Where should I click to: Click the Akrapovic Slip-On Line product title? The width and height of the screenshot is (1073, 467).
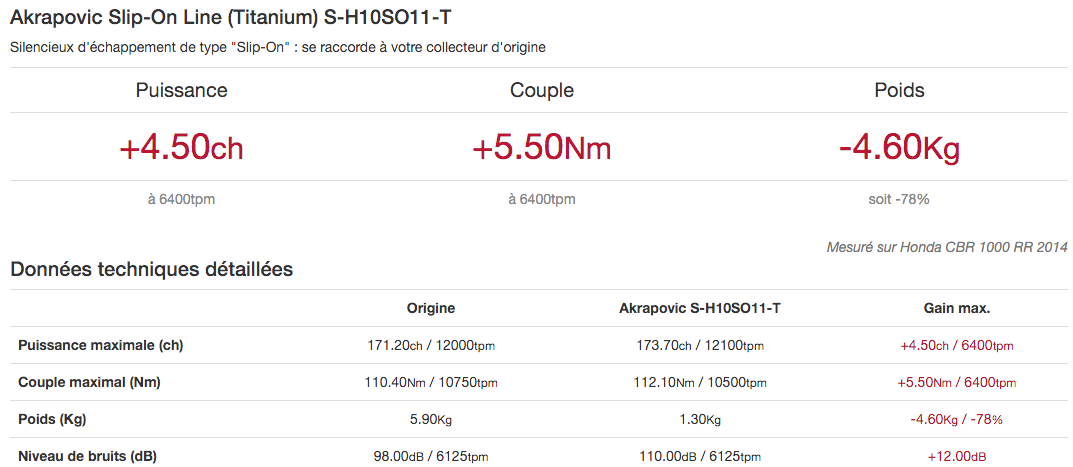[230, 18]
